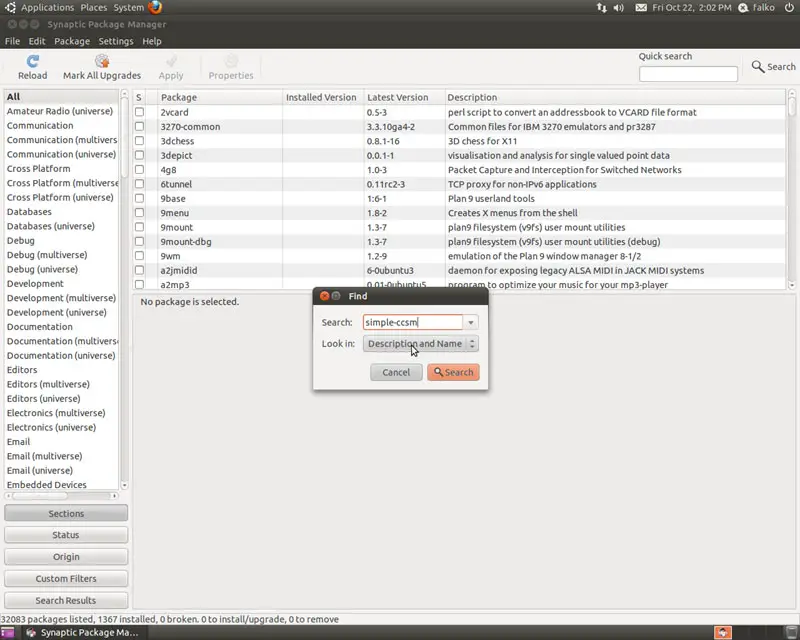Viewport: 800px width, 640px height.
Task: Click the sections list horizontal scrollbar
Action: [61, 496]
